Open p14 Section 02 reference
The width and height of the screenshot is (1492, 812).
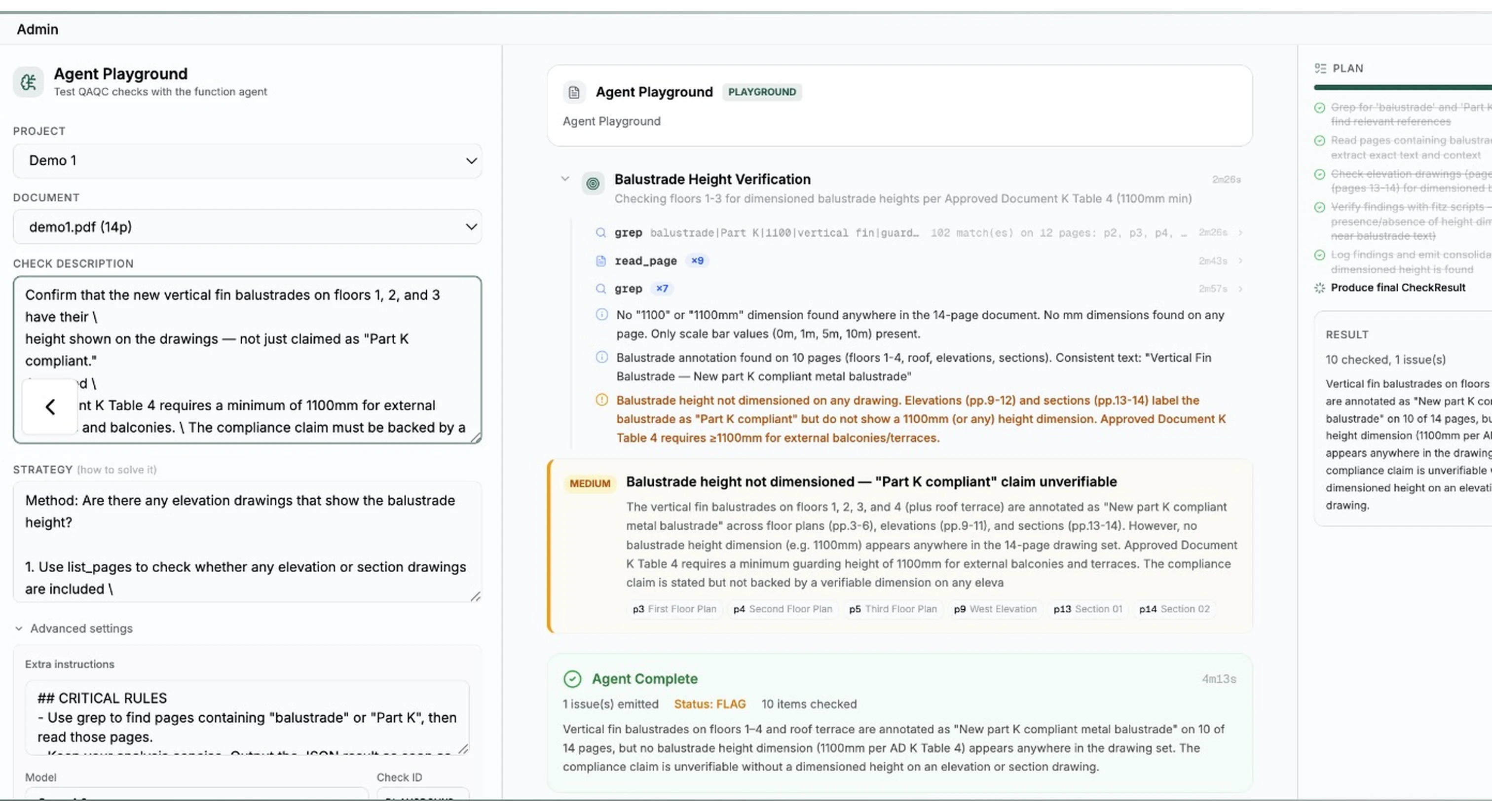tap(1174, 609)
